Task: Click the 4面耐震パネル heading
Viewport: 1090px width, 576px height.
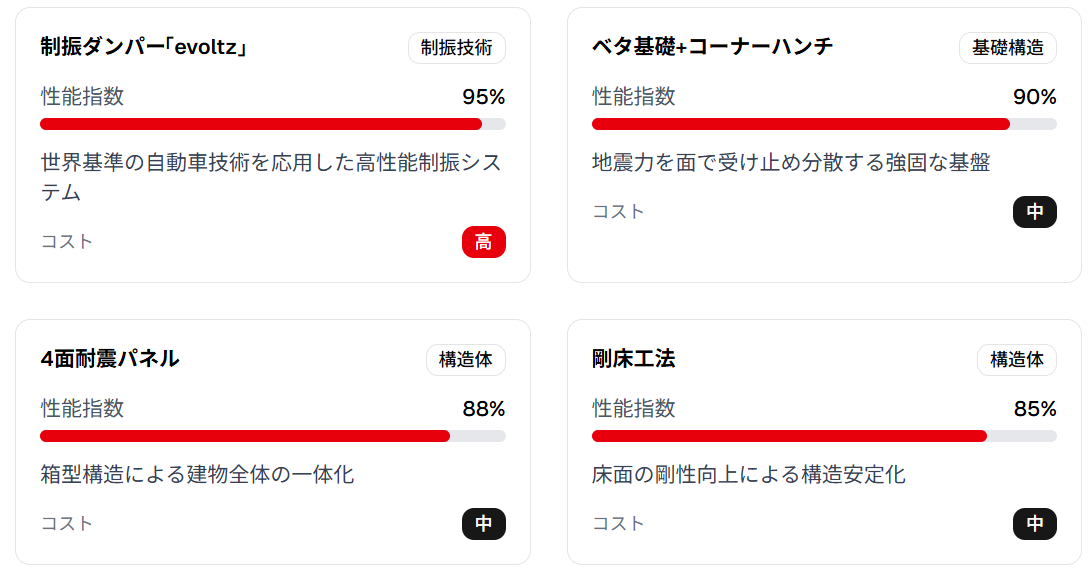Action: pyautogui.click(x=110, y=360)
